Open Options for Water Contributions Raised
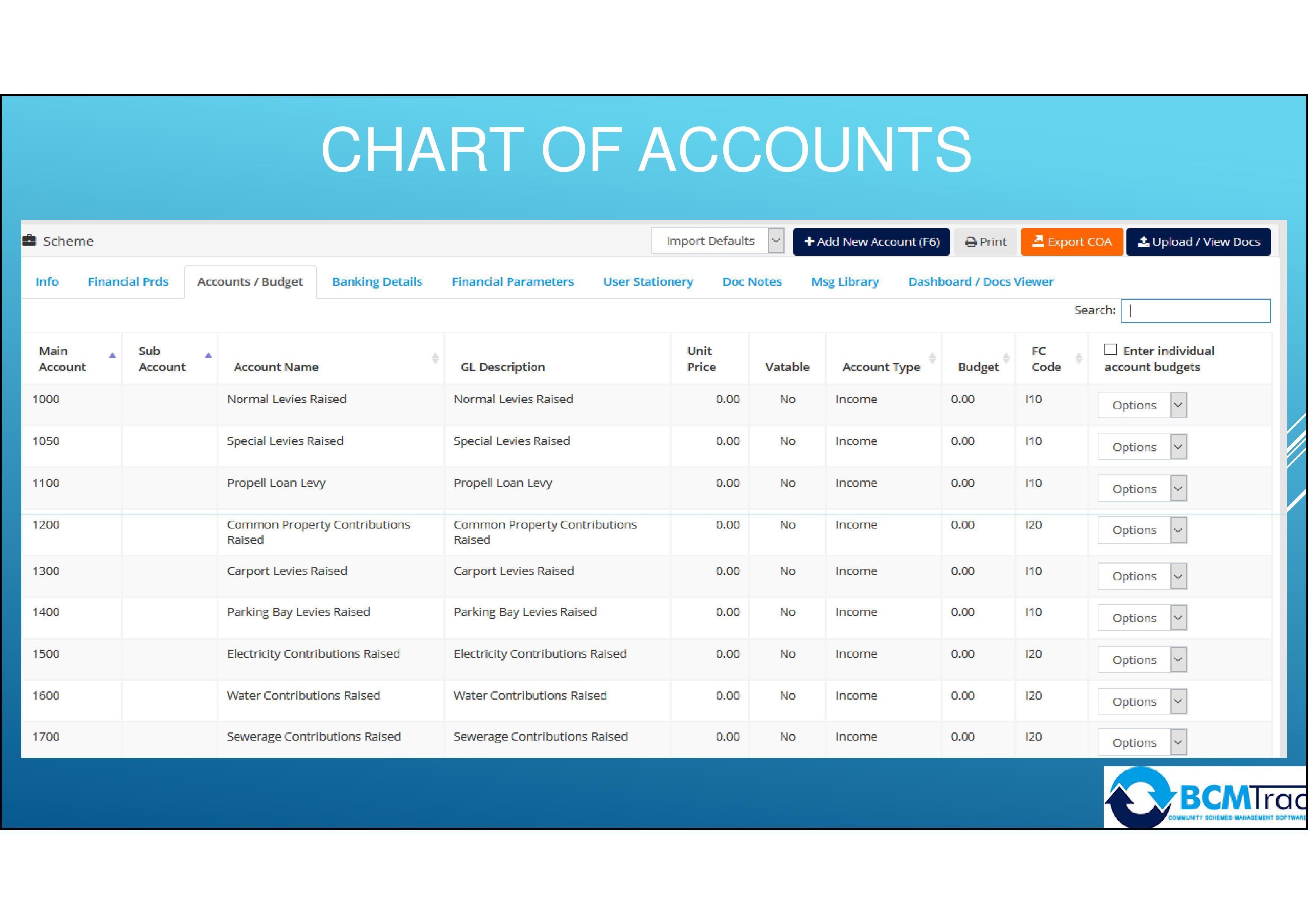1308x924 pixels. [x=1142, y=701]
